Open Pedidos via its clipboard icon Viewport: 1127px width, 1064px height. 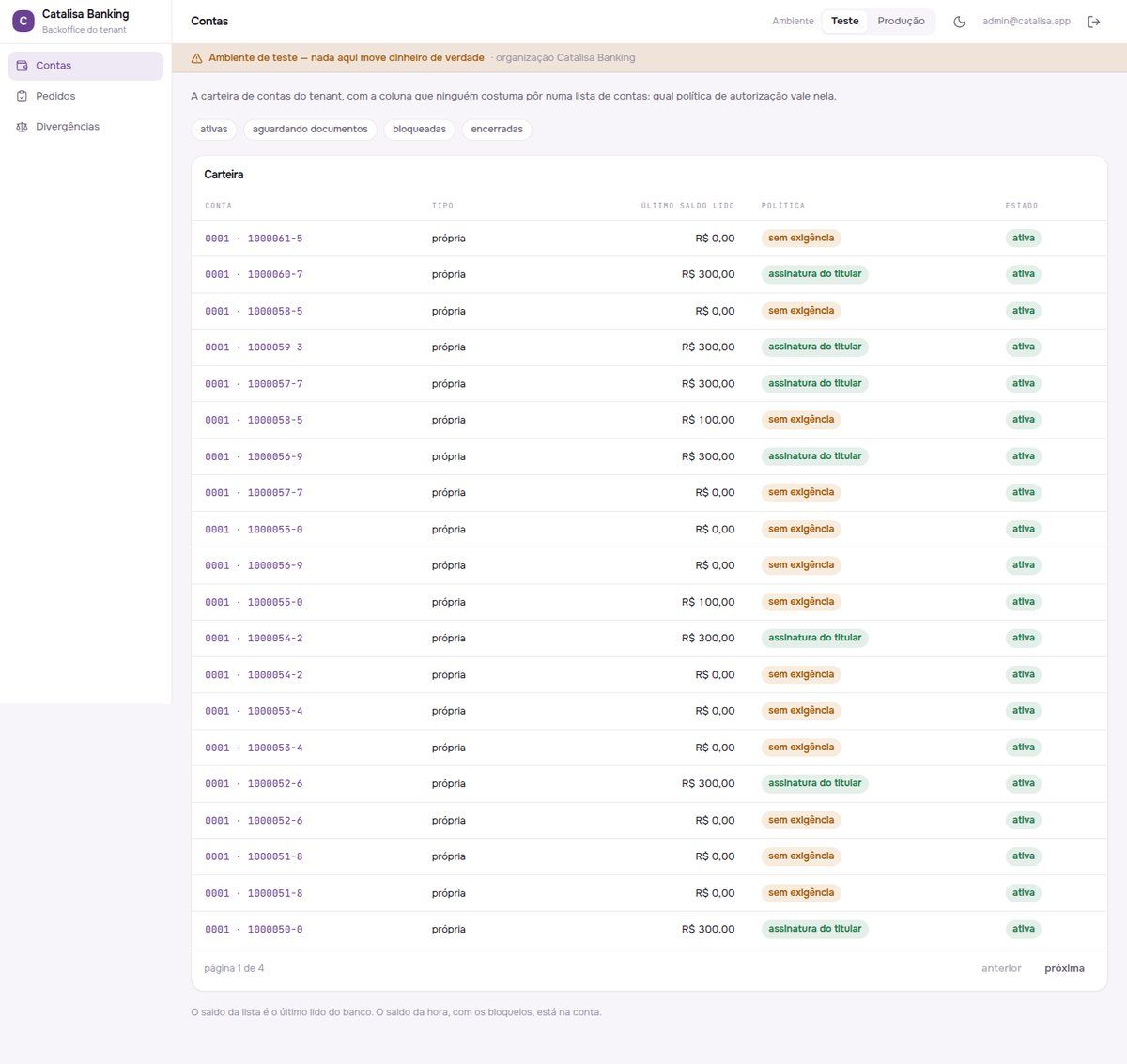coord(22,96)
